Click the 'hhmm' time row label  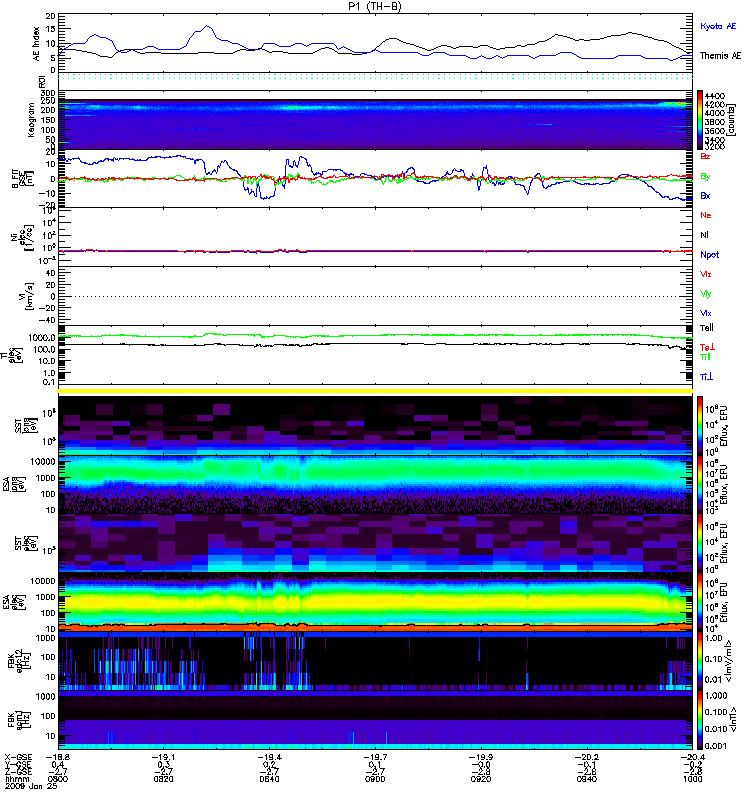coord(17,779)
